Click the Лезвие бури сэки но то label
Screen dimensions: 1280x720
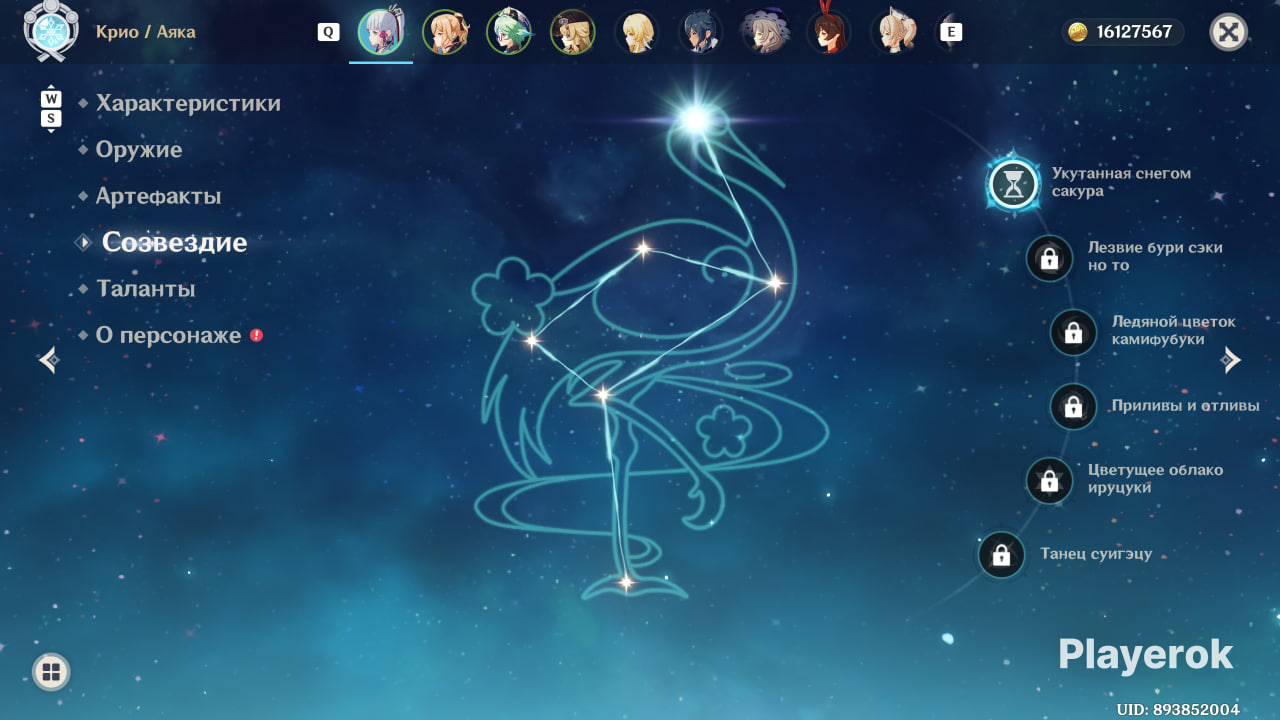[x=1155, y=256]
